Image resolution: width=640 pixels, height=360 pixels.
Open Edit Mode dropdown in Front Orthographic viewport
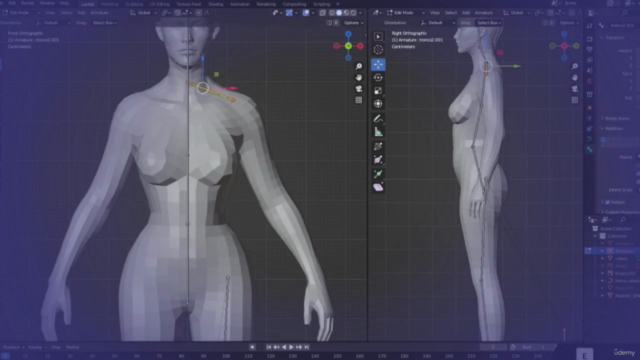pos(21,13)
